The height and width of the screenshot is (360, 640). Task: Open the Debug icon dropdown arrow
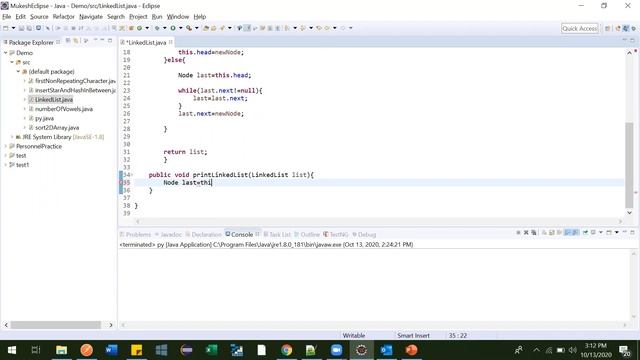(x=164, y=28)
